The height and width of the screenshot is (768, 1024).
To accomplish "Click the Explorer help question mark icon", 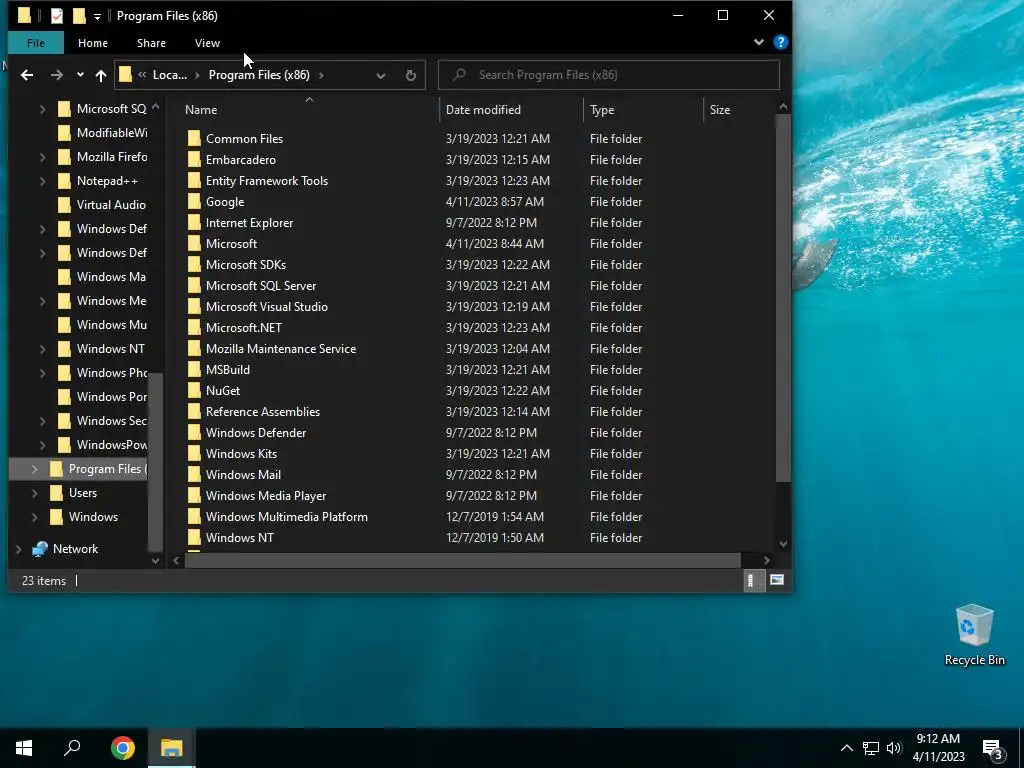I will pos(780,42).
